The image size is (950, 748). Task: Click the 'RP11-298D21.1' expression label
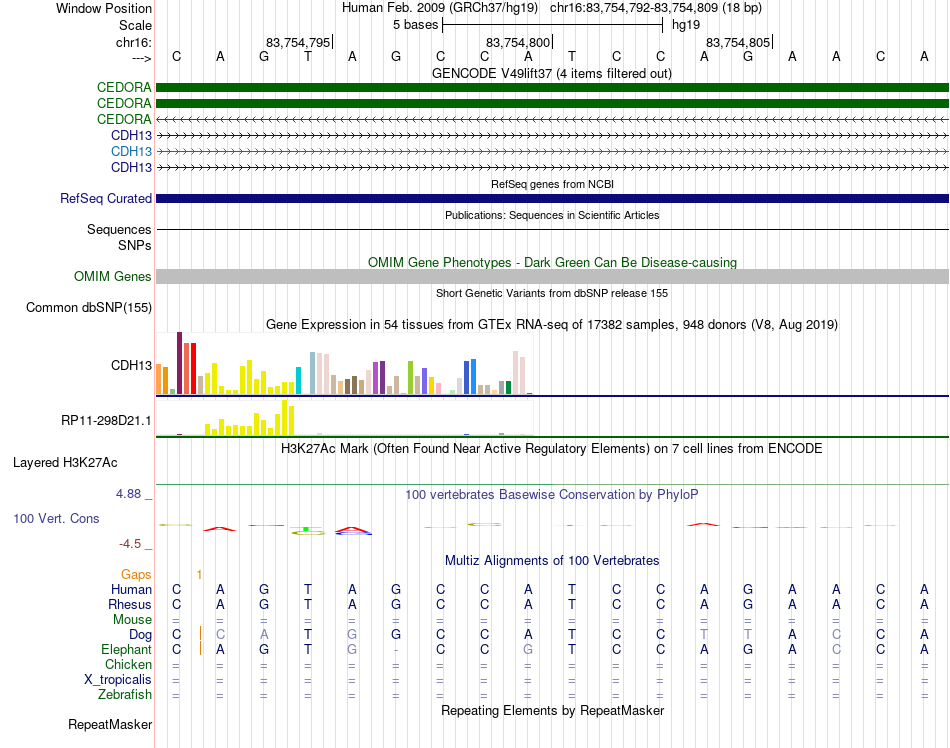(x=106, y=420)
